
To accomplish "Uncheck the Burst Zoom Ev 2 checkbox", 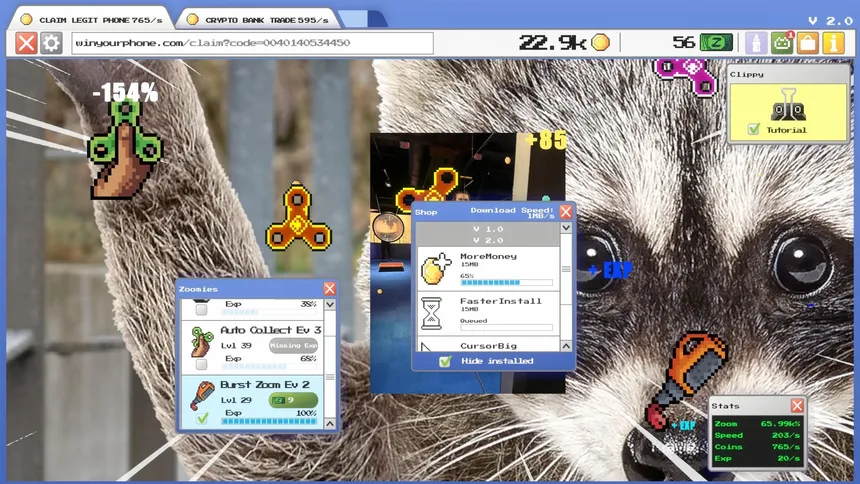I will click(202, 419).
